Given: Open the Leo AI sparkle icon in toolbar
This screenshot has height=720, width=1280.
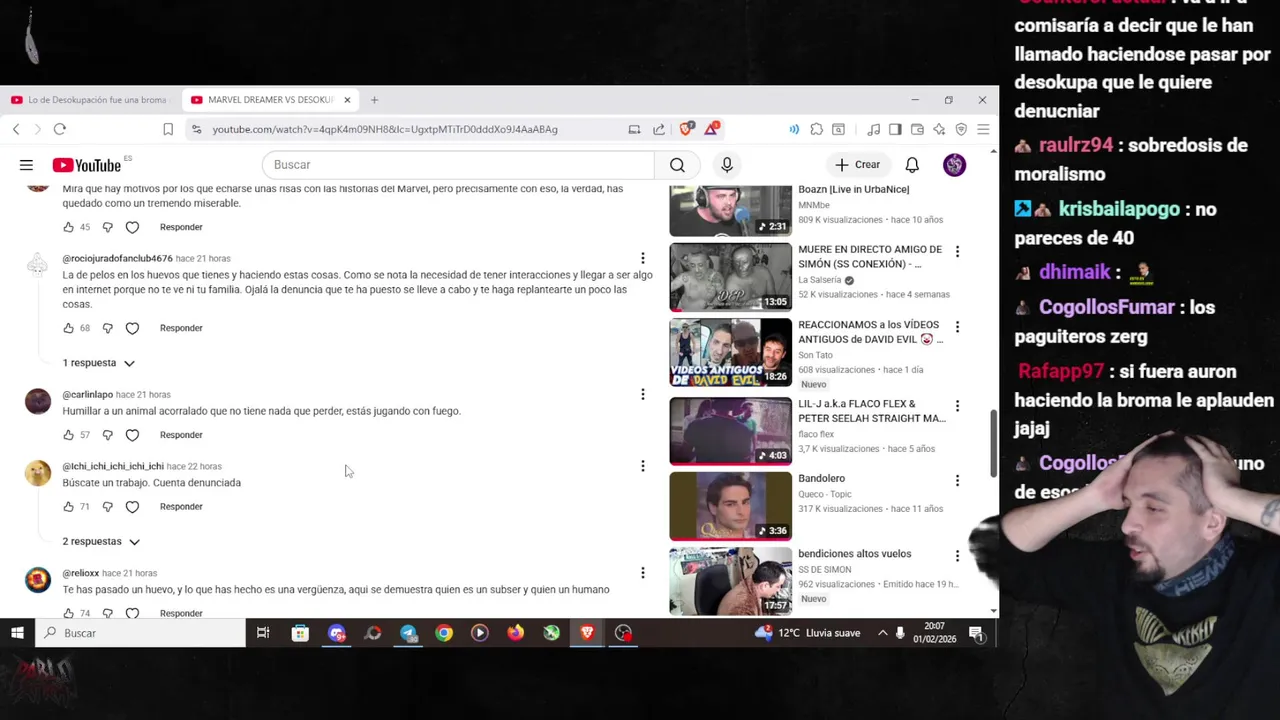Looking at the screenshot, I should pos(939,129).
